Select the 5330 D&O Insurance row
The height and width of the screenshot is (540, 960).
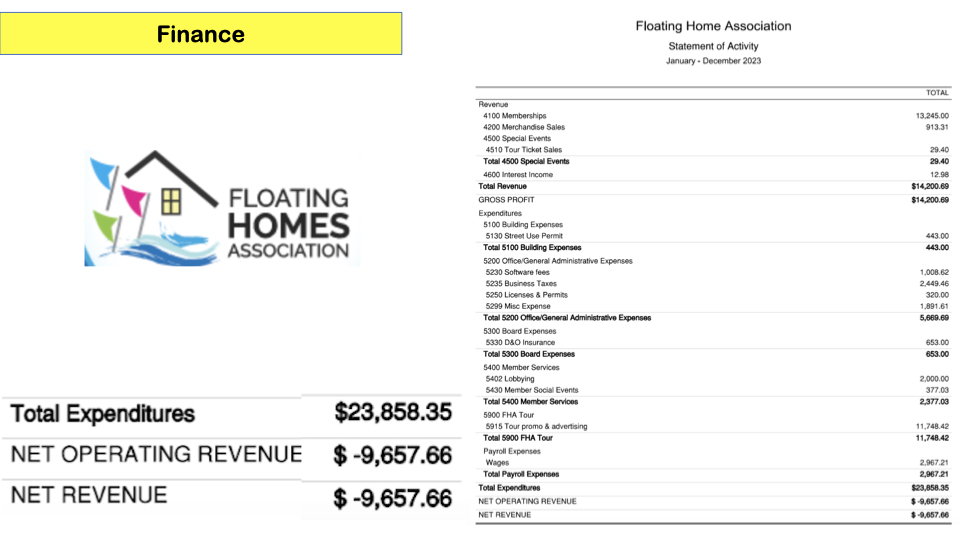[520, 342]
